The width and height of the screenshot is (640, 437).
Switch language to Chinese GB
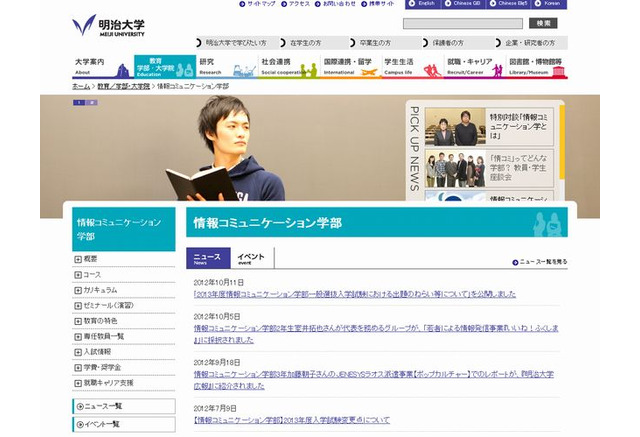pos(462,3)
